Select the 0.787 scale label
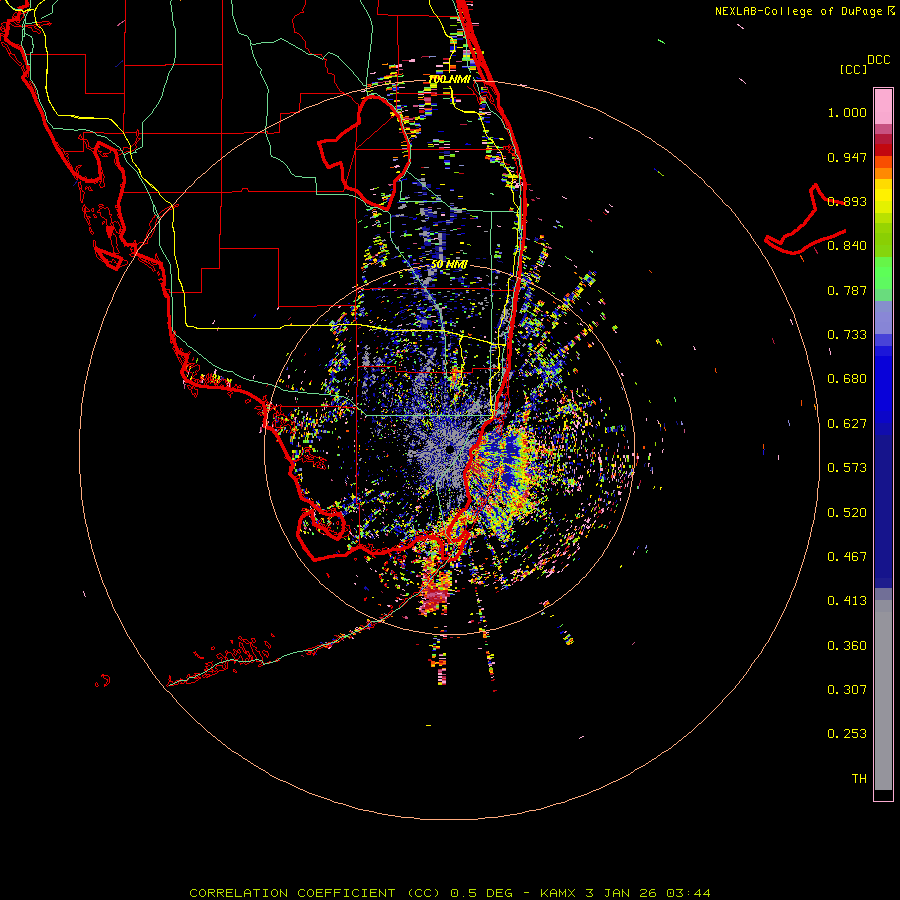900x900 pixels. point(847,290)
